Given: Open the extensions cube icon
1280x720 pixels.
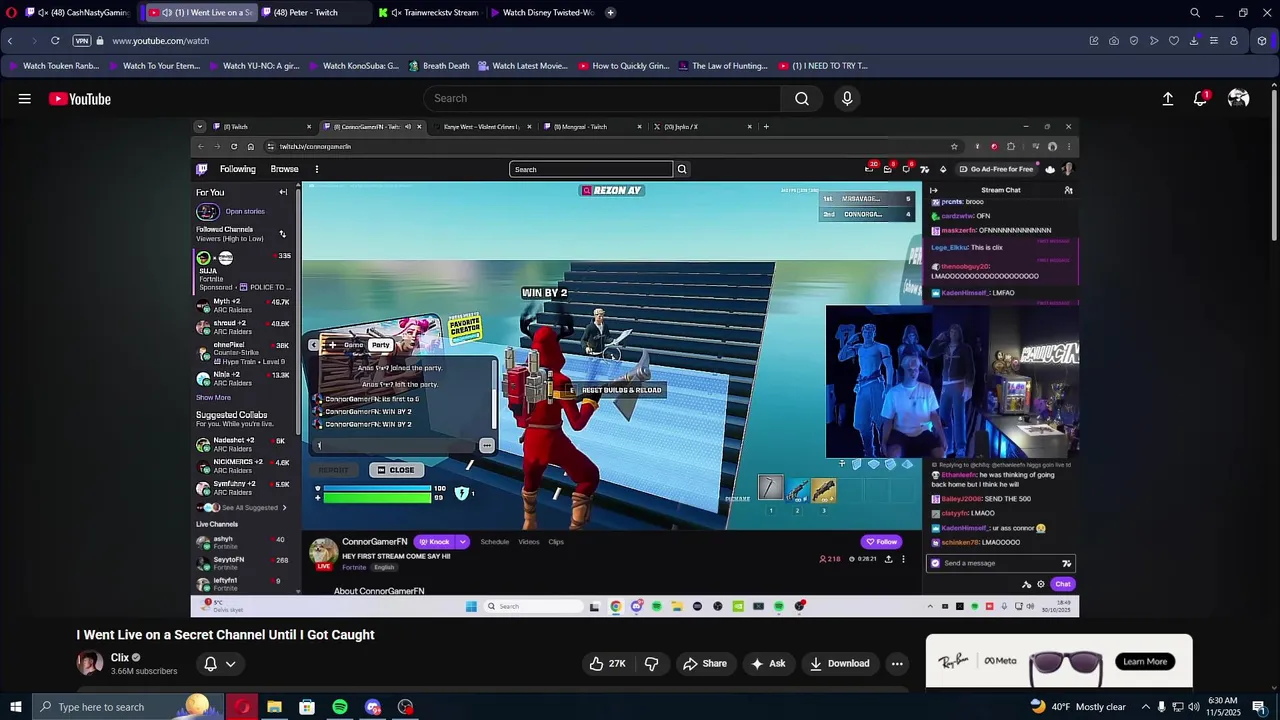Looking at the screenshot, I should click(x=1262, y=41).
